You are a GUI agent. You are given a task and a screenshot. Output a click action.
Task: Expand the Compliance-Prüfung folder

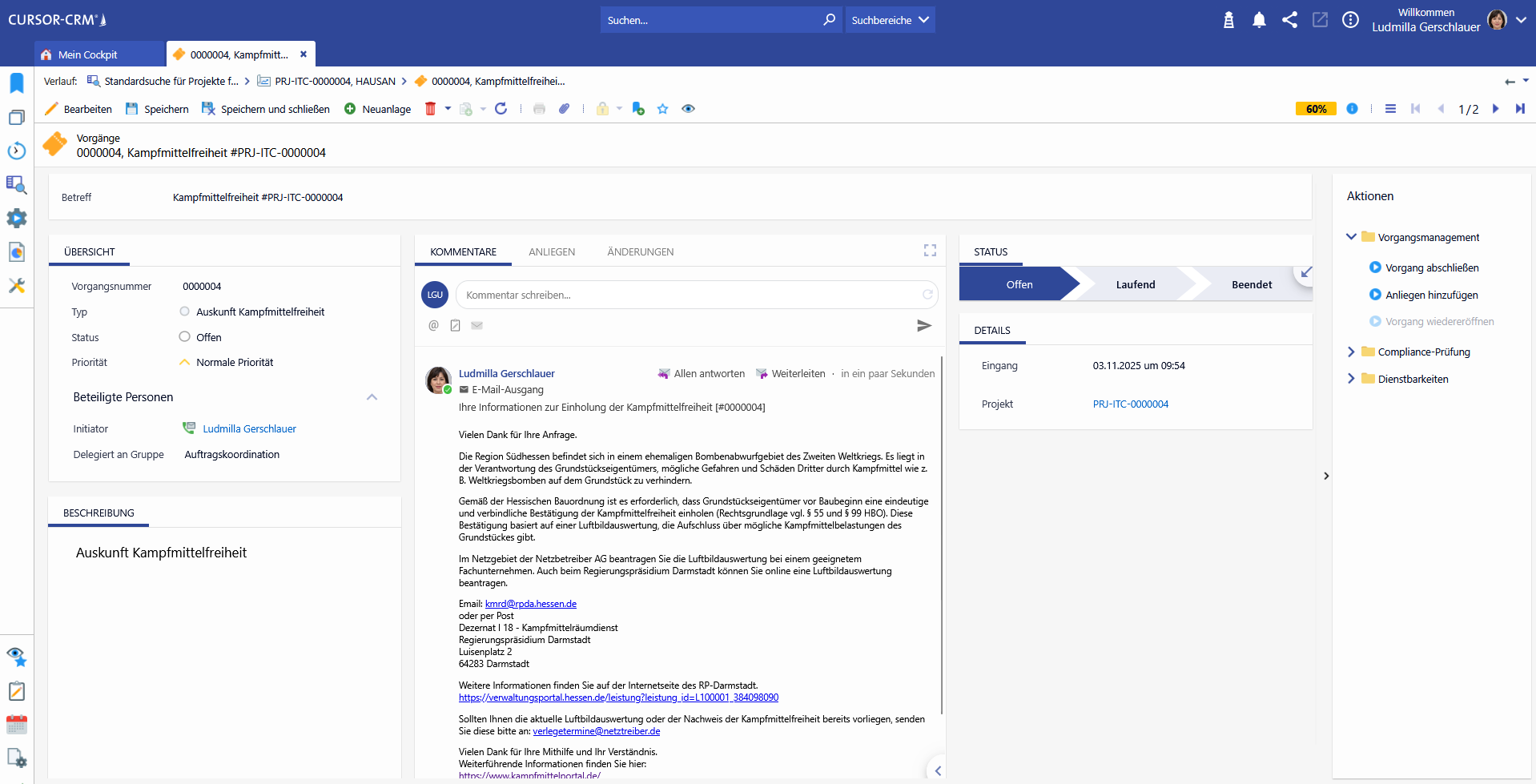click(x=1351, y=352)
